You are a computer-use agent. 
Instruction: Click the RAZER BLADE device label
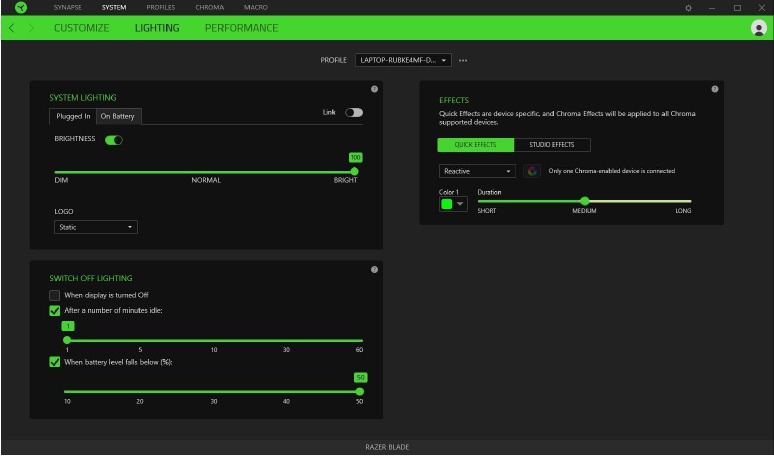pos(387,447)
